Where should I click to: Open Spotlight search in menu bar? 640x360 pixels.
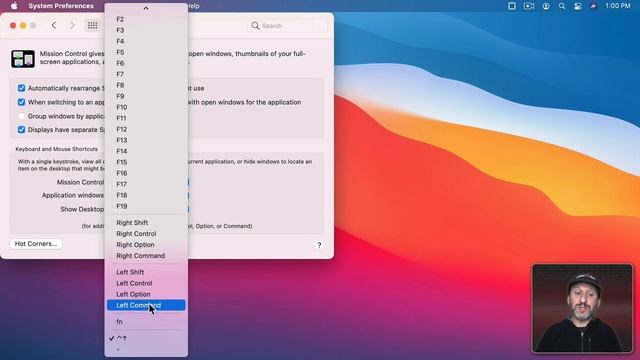(562, 6)
